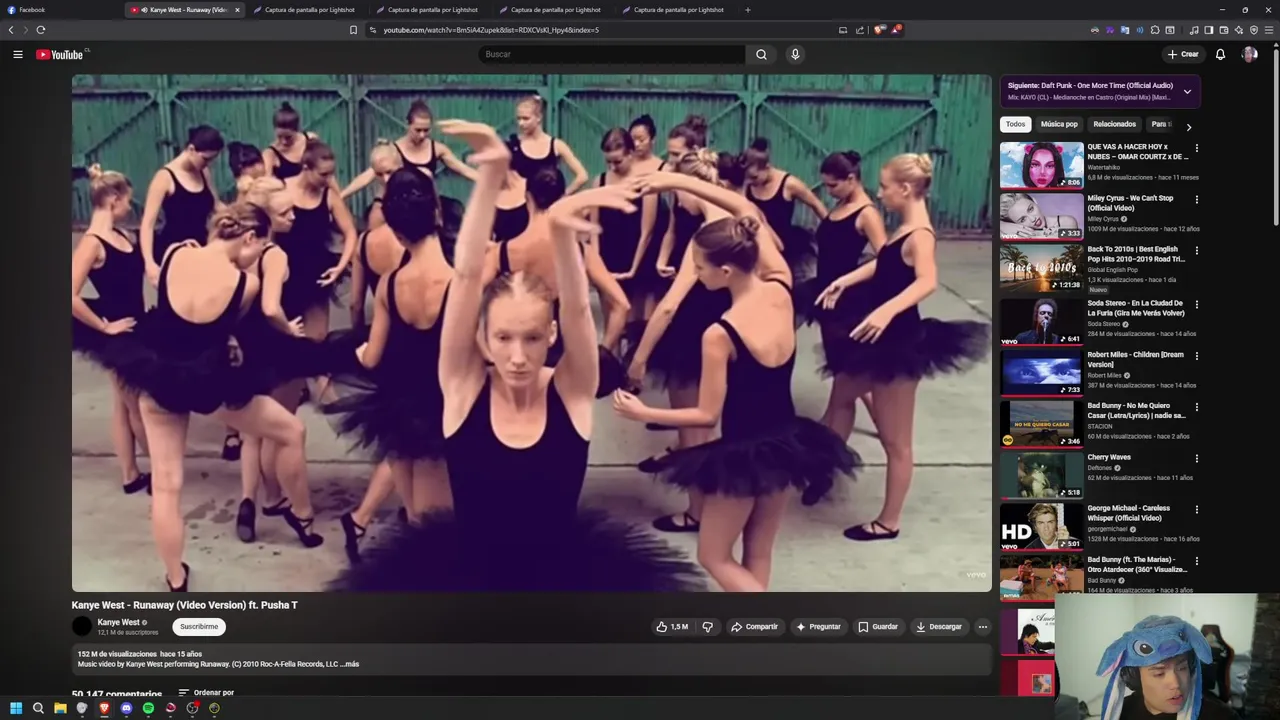Focus the Buscar search field

[x=612, y=54]
